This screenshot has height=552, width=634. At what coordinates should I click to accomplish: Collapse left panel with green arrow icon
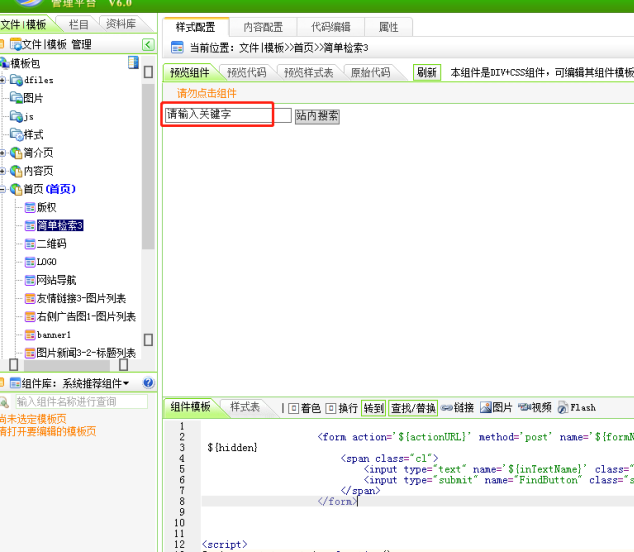point(148,45)
